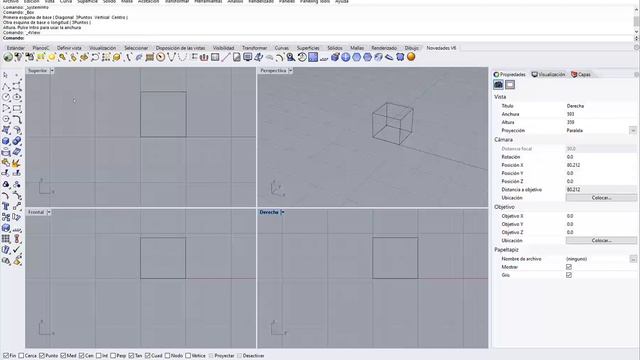Viewport: 640px width, 360px height.
Task: Open the Transformar toolbar tab
Action: pyautogui.click(x=254, y=48)
